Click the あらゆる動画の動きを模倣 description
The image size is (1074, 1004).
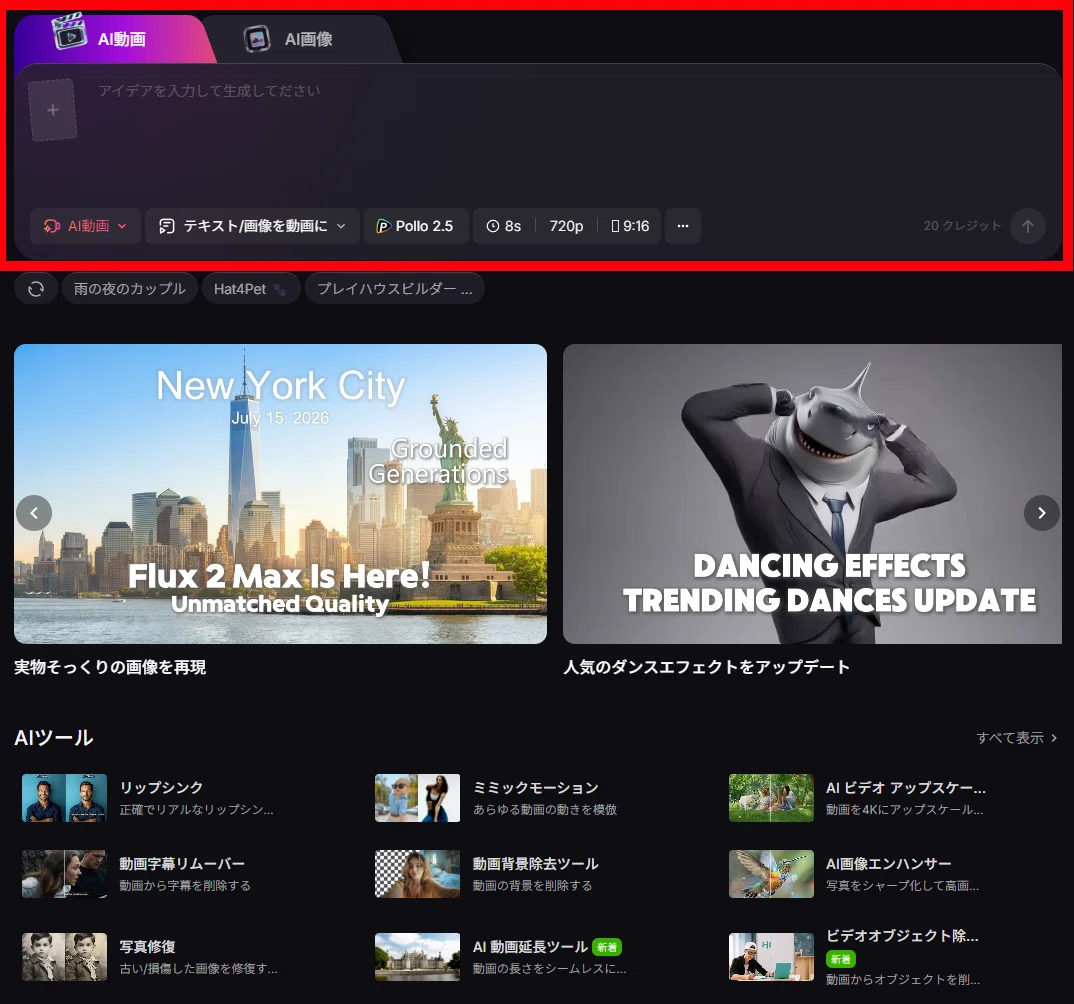(x=545, y=810)
